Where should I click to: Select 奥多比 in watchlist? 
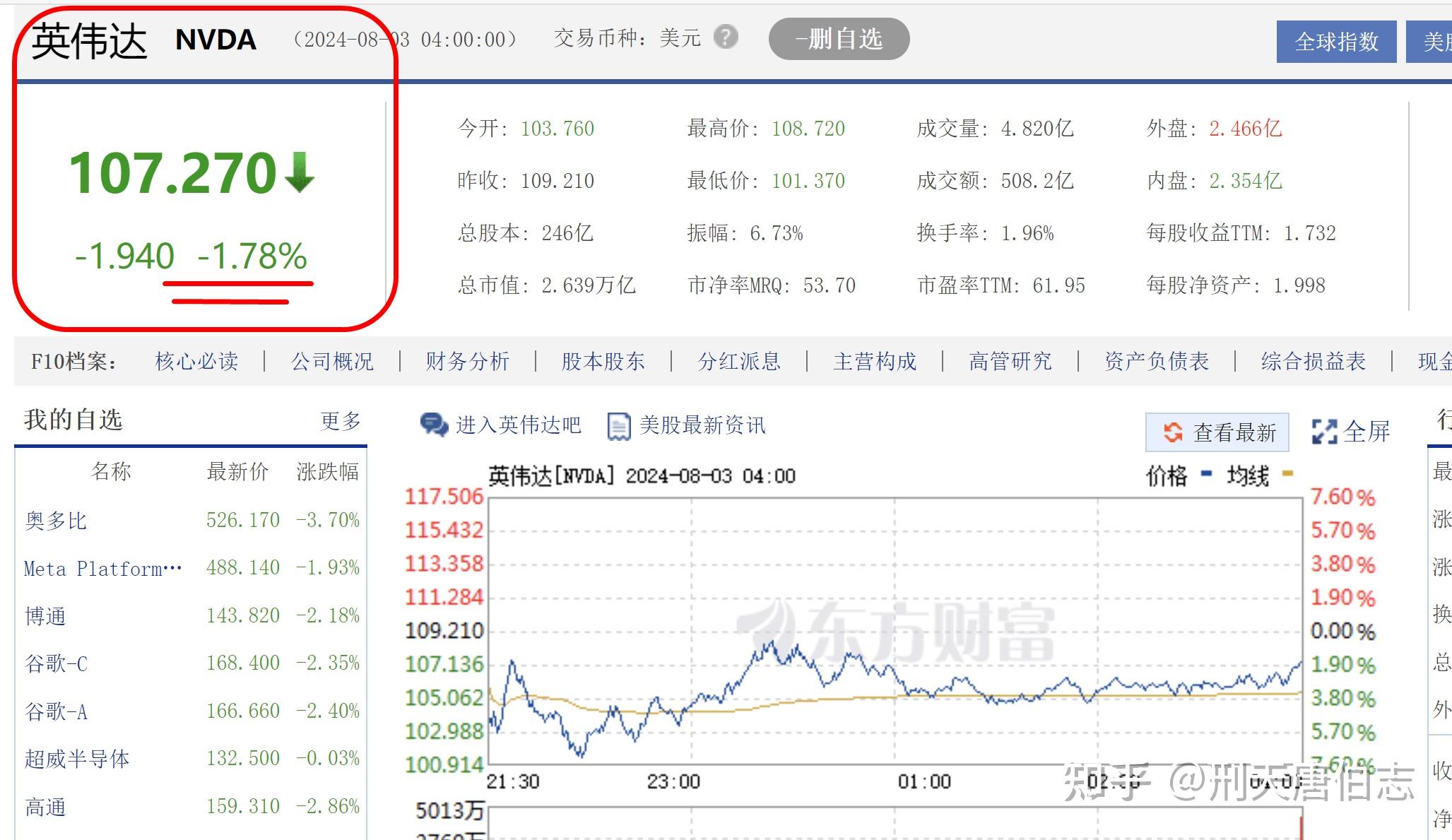click(56, 521)
